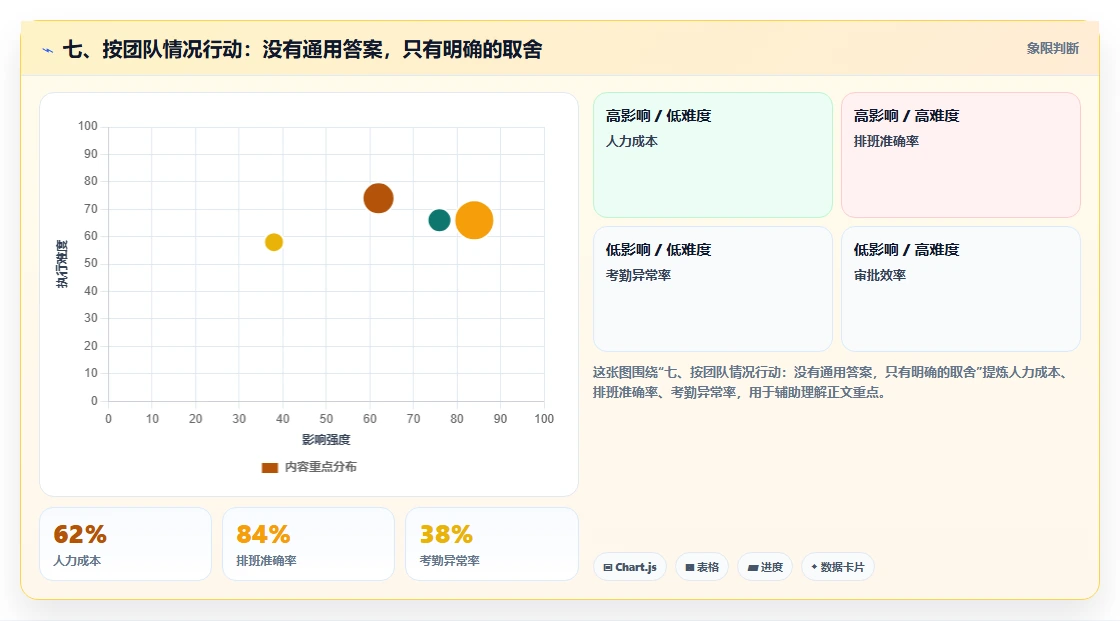Click the 表格 tag chip
This screenshot has height=621, width=1120.
tap(702, 567)
